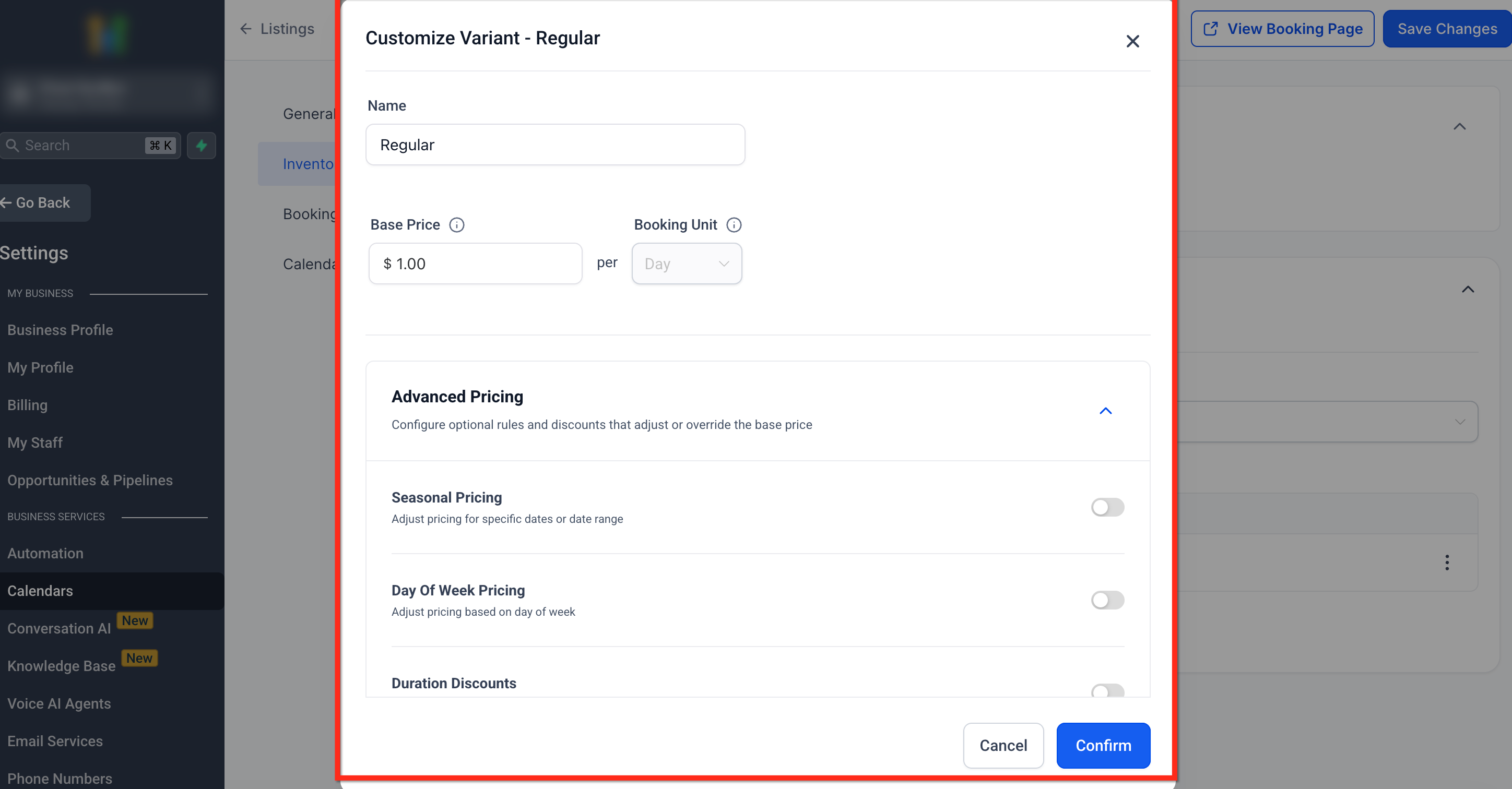
Task: Close the Customize Variant dialog with X
Action: coord(1132,41)
